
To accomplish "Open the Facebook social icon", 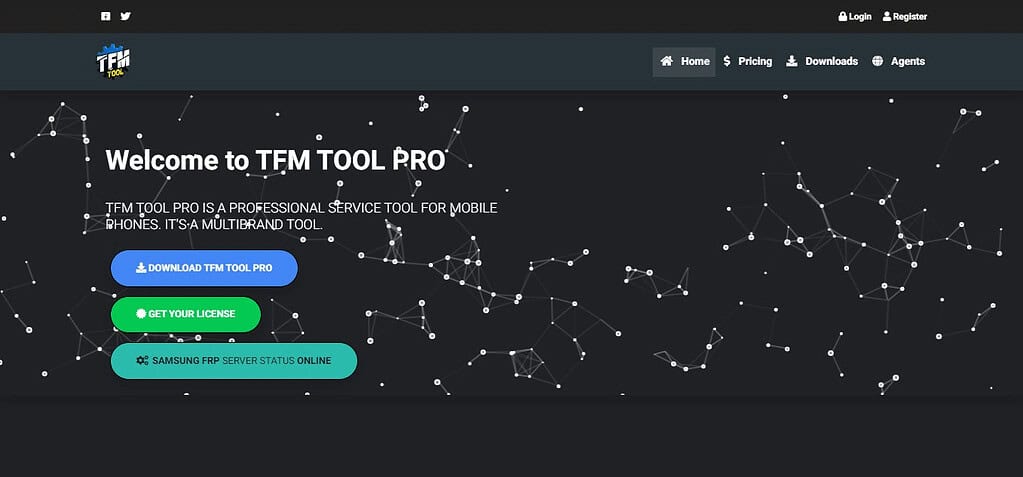I will tap(106, 16).
